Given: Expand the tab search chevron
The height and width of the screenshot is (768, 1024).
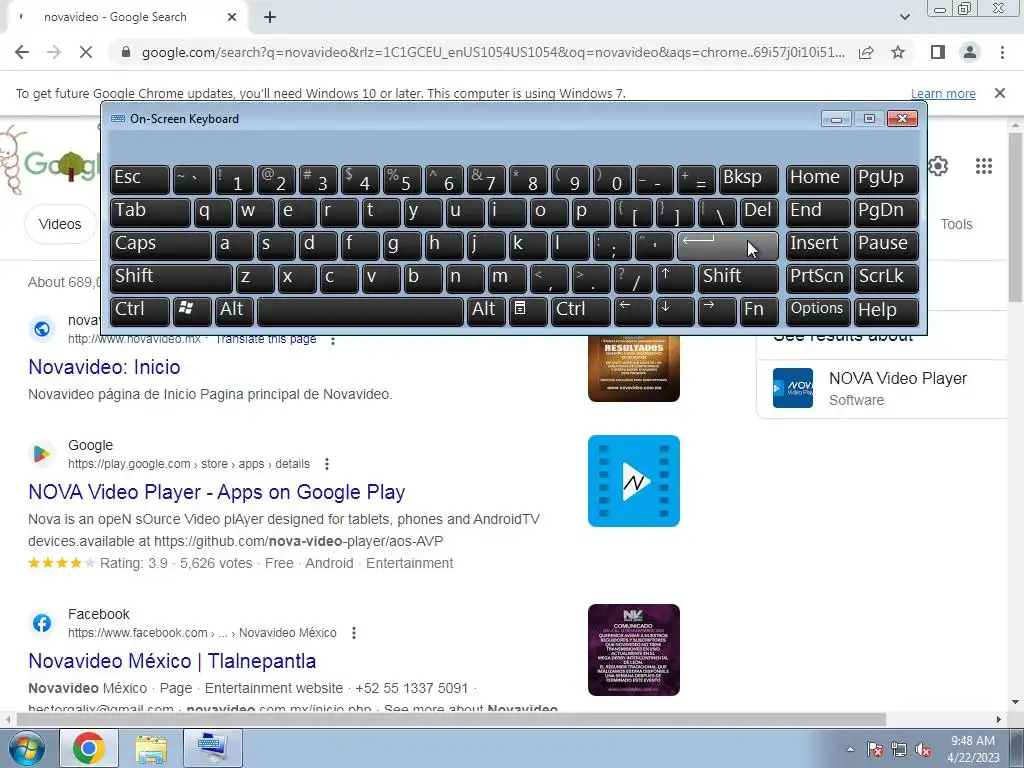Looking at the screenshot, I should (x=904, y=17).
